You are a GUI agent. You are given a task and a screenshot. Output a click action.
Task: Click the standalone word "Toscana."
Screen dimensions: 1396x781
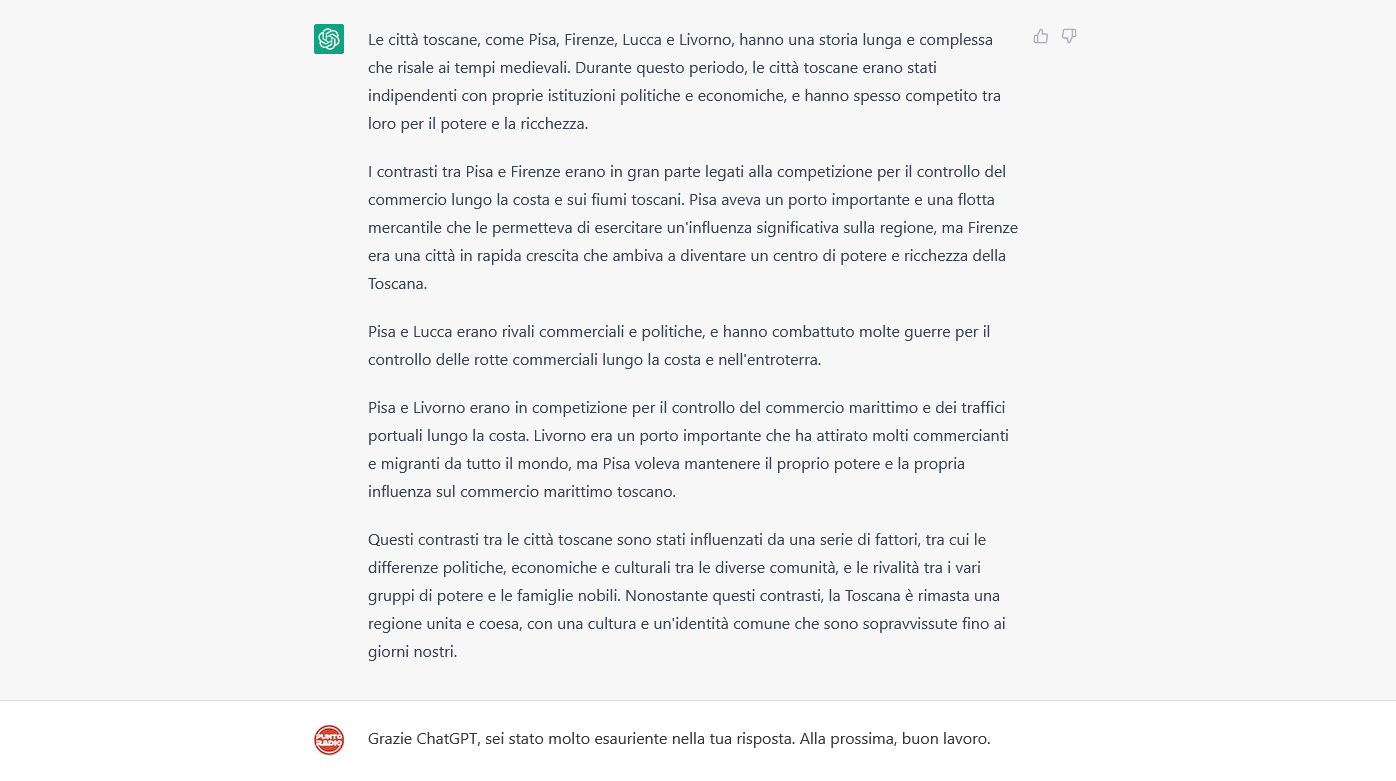click(398, 283)
